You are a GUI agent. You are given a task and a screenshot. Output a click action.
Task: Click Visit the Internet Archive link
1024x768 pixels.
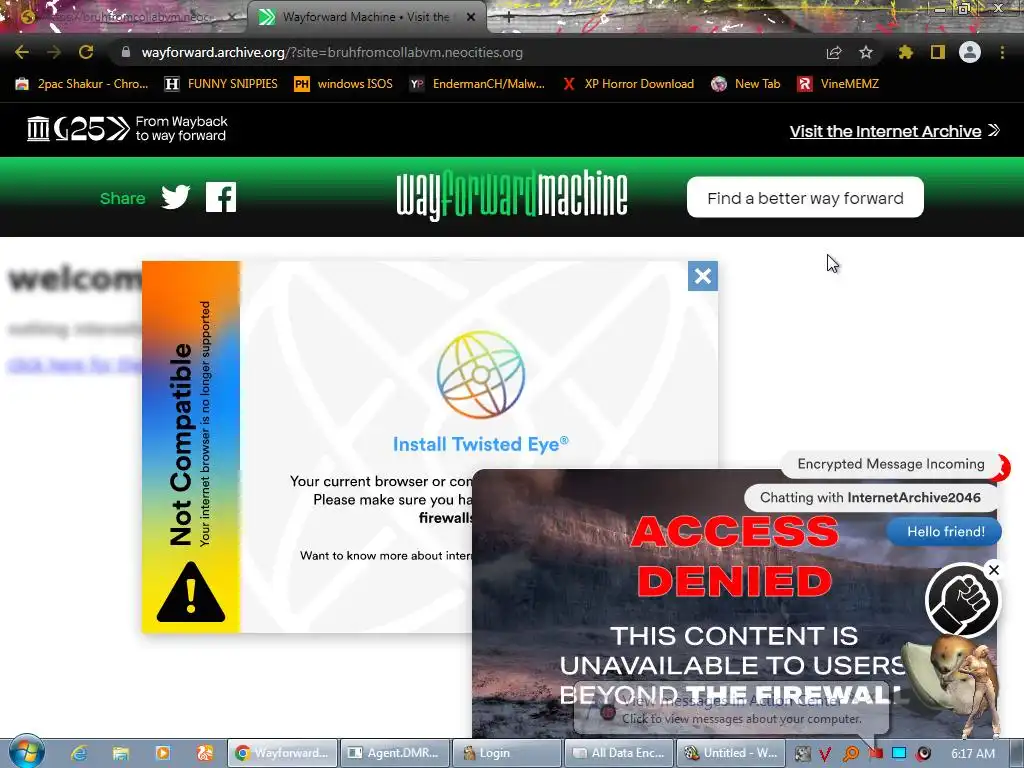tap(895, 131)
